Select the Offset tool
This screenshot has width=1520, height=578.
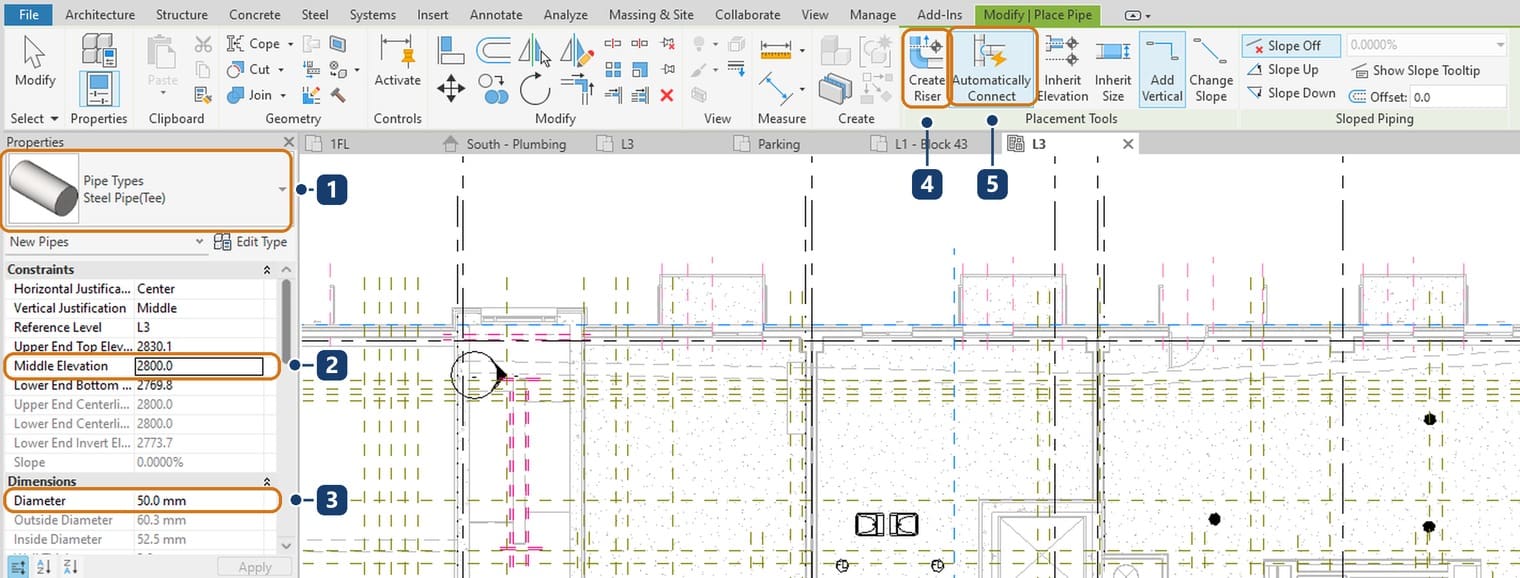tap(494, 49)
